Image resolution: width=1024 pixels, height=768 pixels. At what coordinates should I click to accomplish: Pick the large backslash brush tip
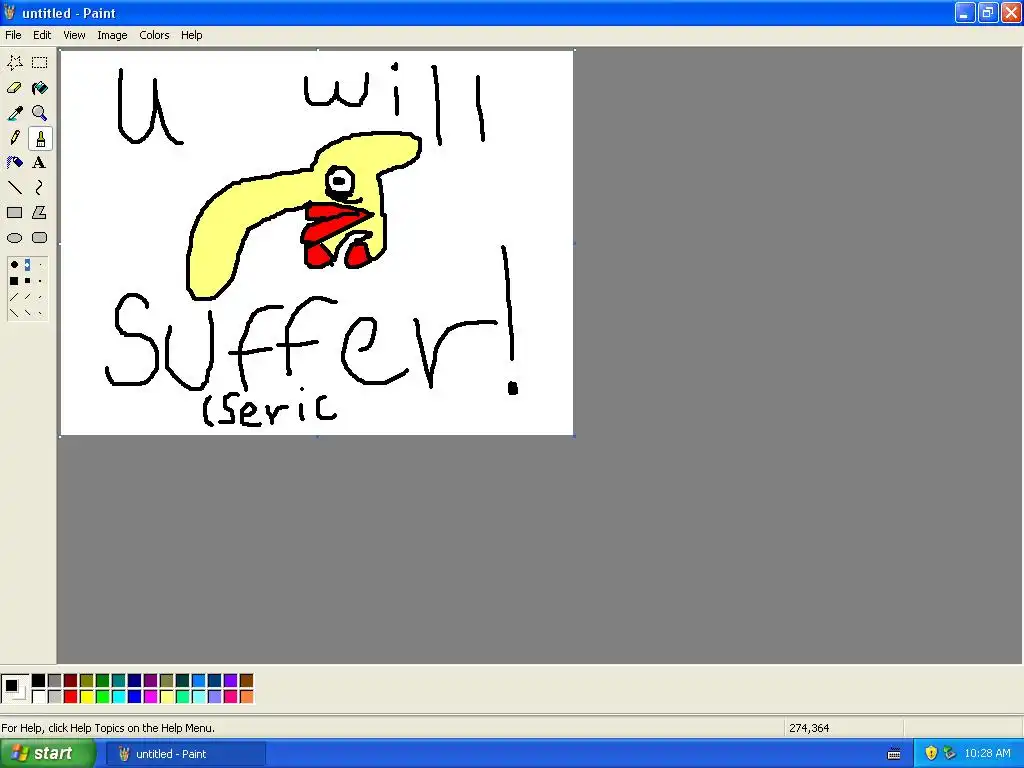[x=14, y=313]
